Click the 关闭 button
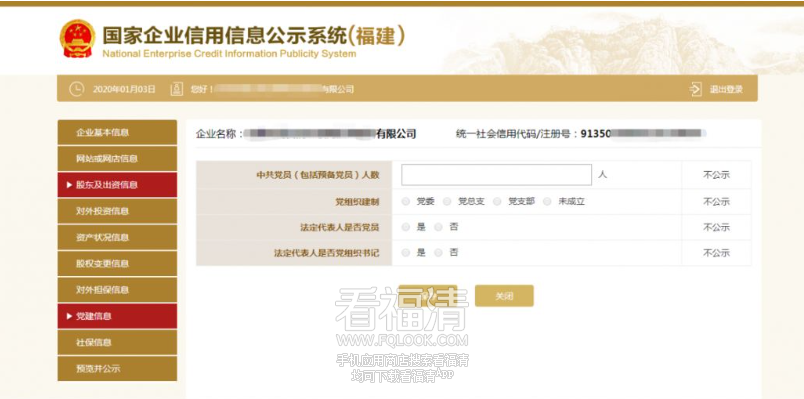Viewport: 804px width, 399px height. coord(504,296)
